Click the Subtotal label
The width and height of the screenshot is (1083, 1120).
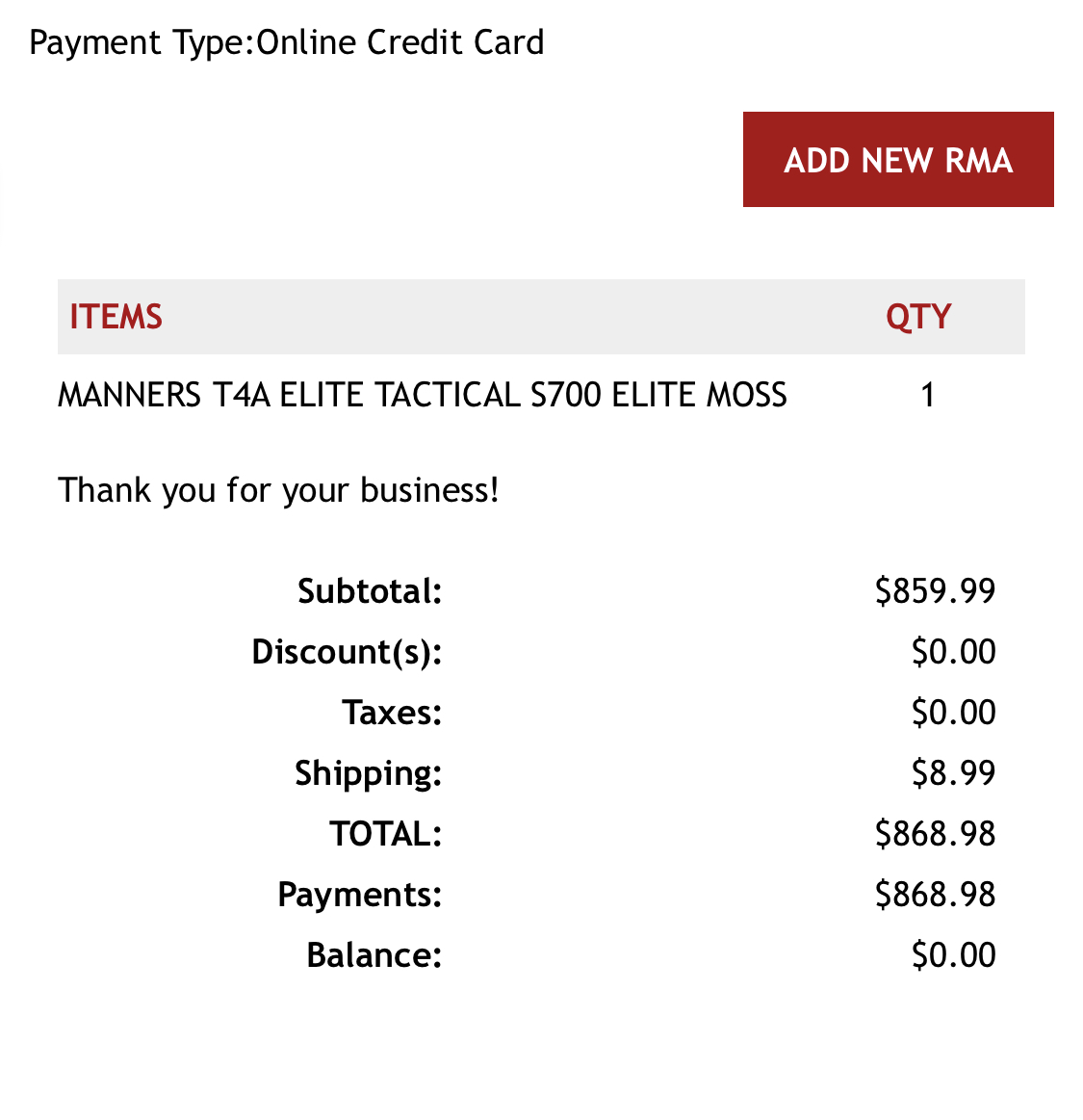coord(370,591)
